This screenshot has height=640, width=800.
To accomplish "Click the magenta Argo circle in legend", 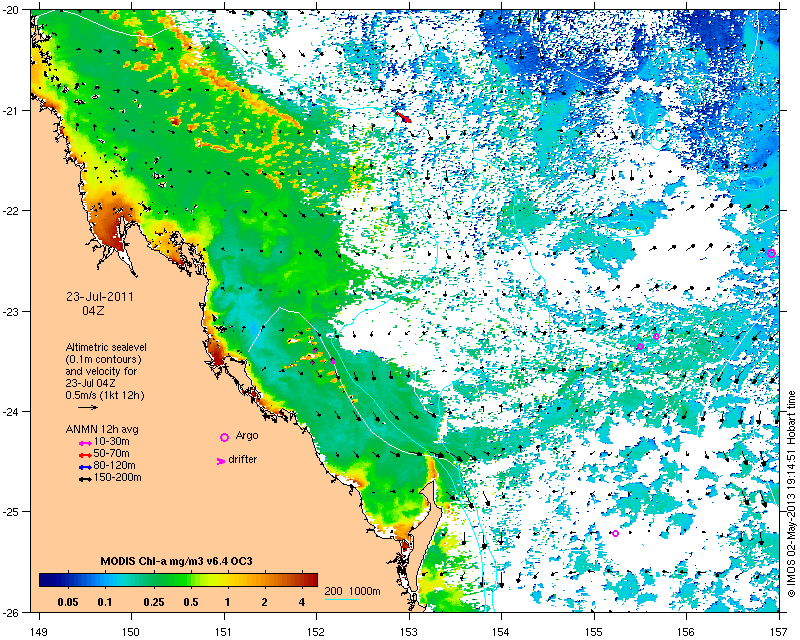I will 224,437.
